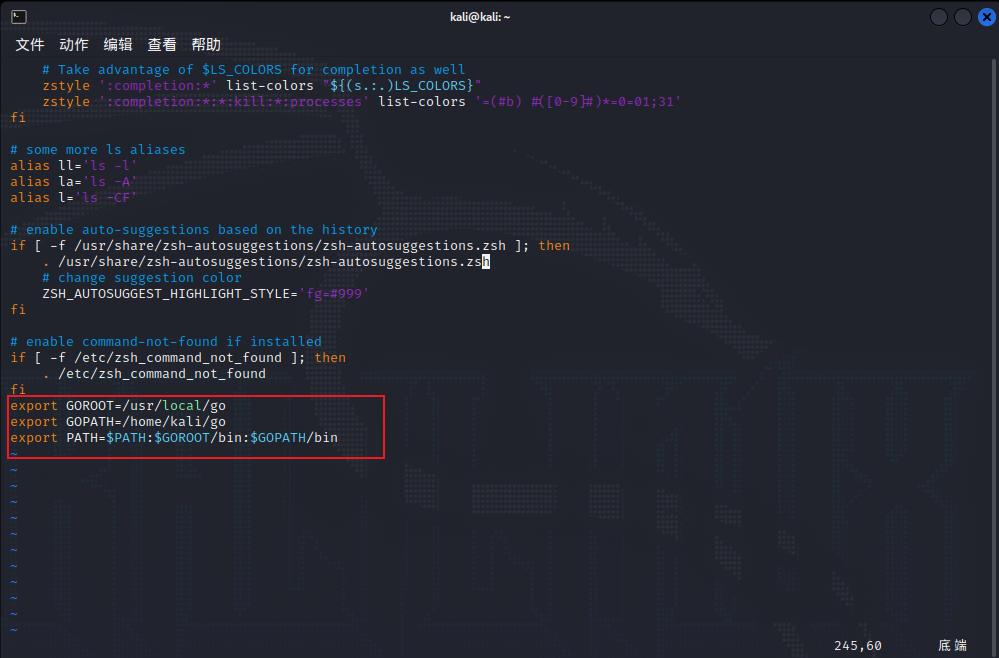Click the 底端 status text
Screen dimensions: 999x658
pos(952,645)
